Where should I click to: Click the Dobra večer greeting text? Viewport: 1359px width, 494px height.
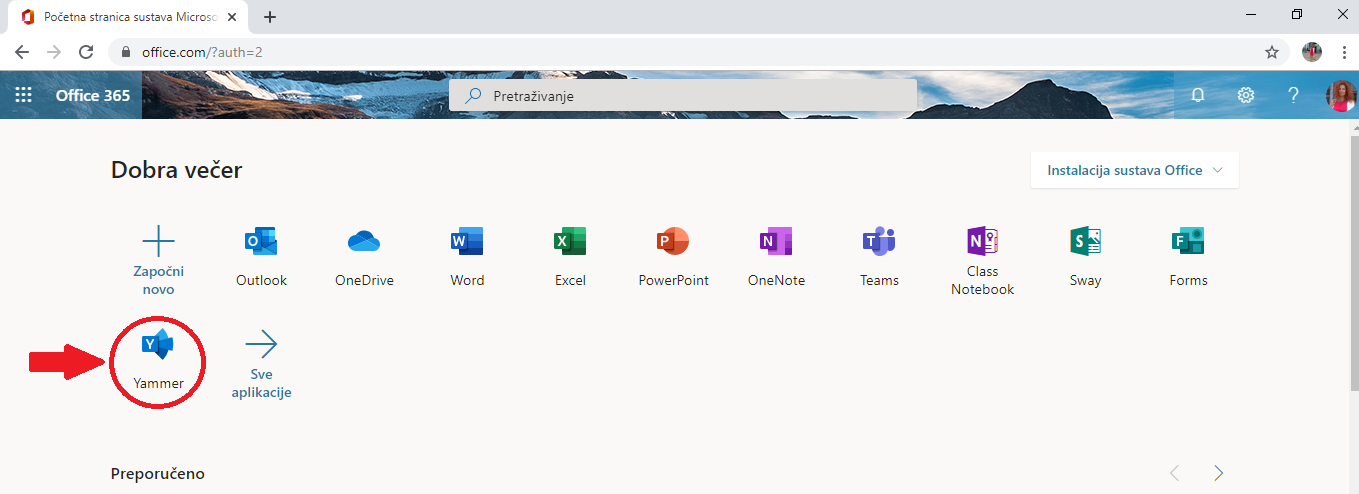point(177,170)
